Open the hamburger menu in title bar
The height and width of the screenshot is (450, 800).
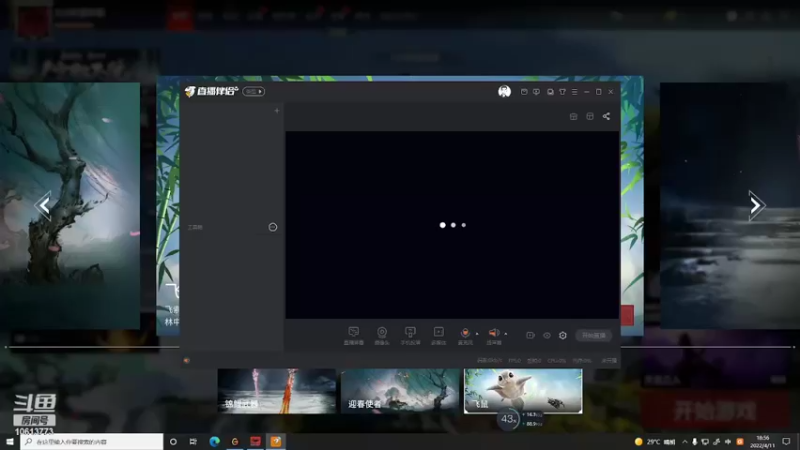[x=574, y=92]
